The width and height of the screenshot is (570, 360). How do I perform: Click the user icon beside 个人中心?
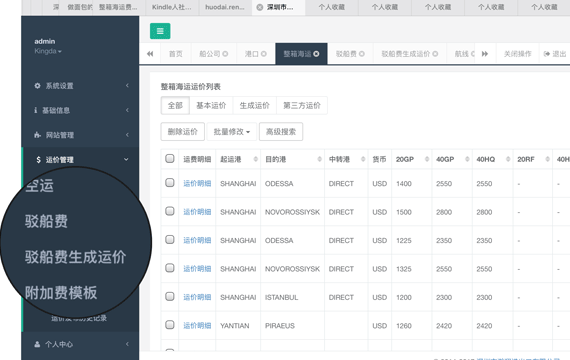point(37,344)
